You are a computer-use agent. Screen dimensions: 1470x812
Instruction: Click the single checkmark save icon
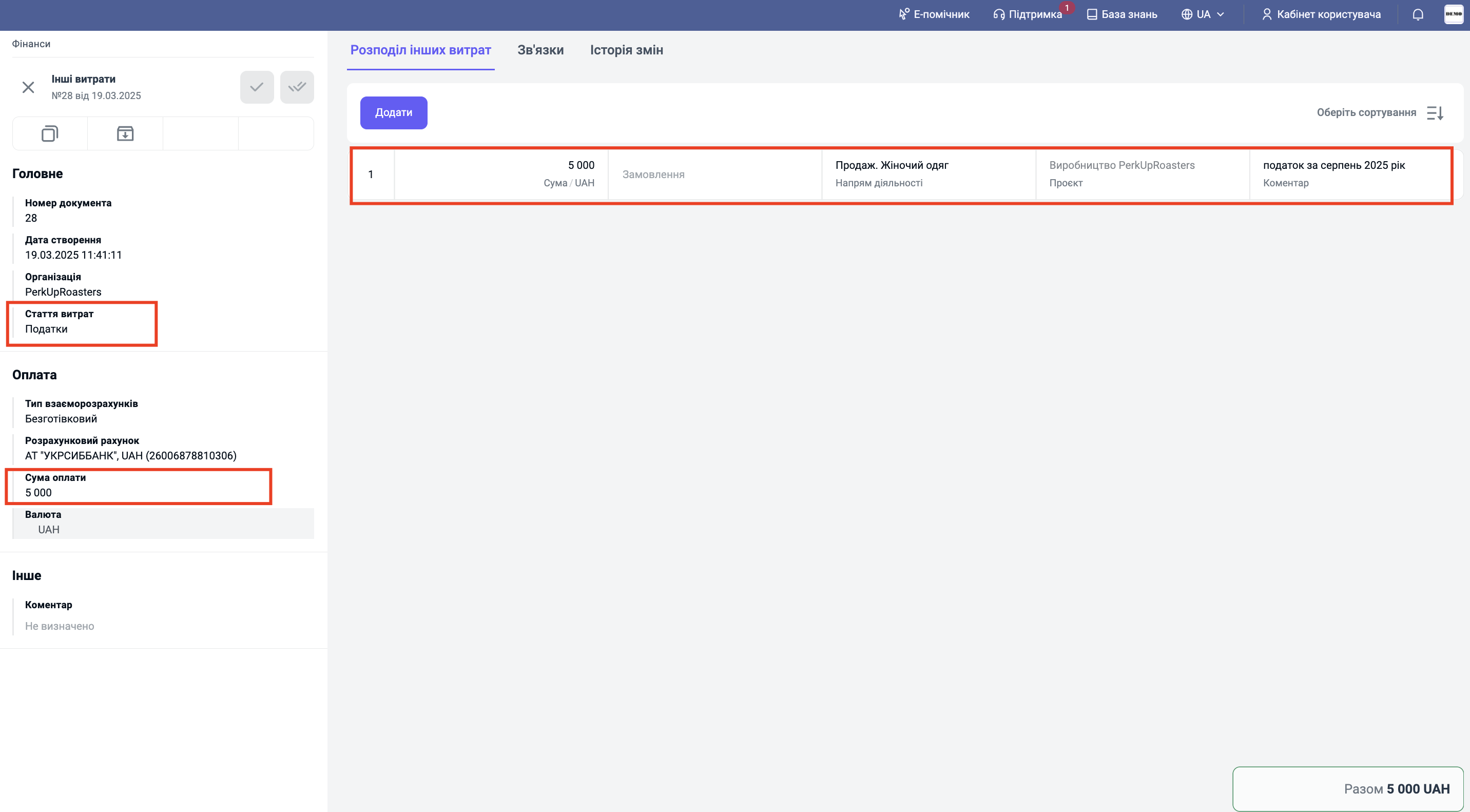257,87
